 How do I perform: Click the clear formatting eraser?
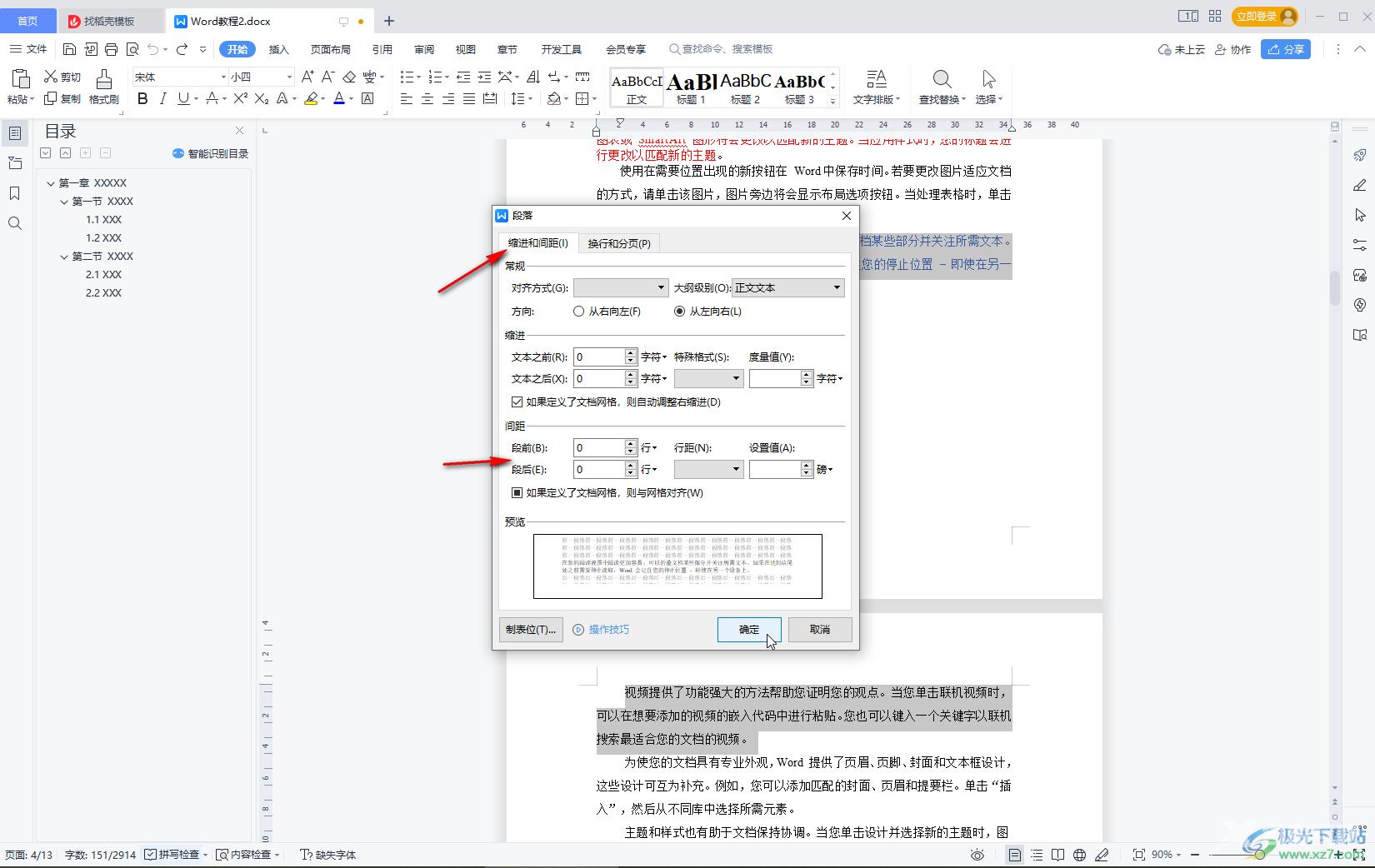349,77
